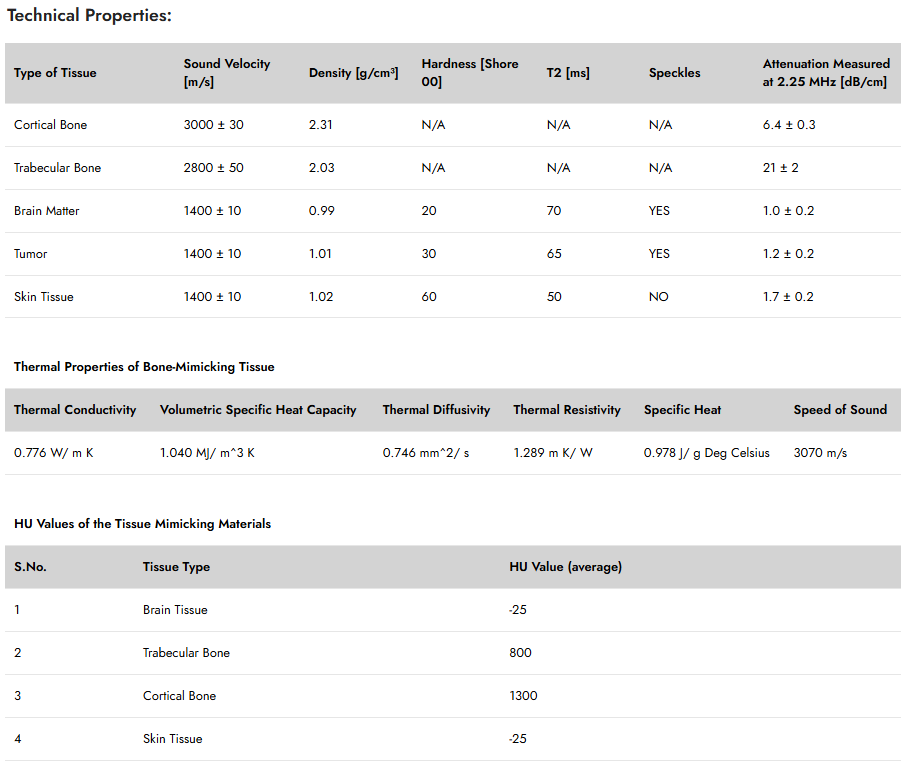This screenshot has height=766, width=904.
Task: Select serial number '3' in HU table
Action: [x=18, y=696]
